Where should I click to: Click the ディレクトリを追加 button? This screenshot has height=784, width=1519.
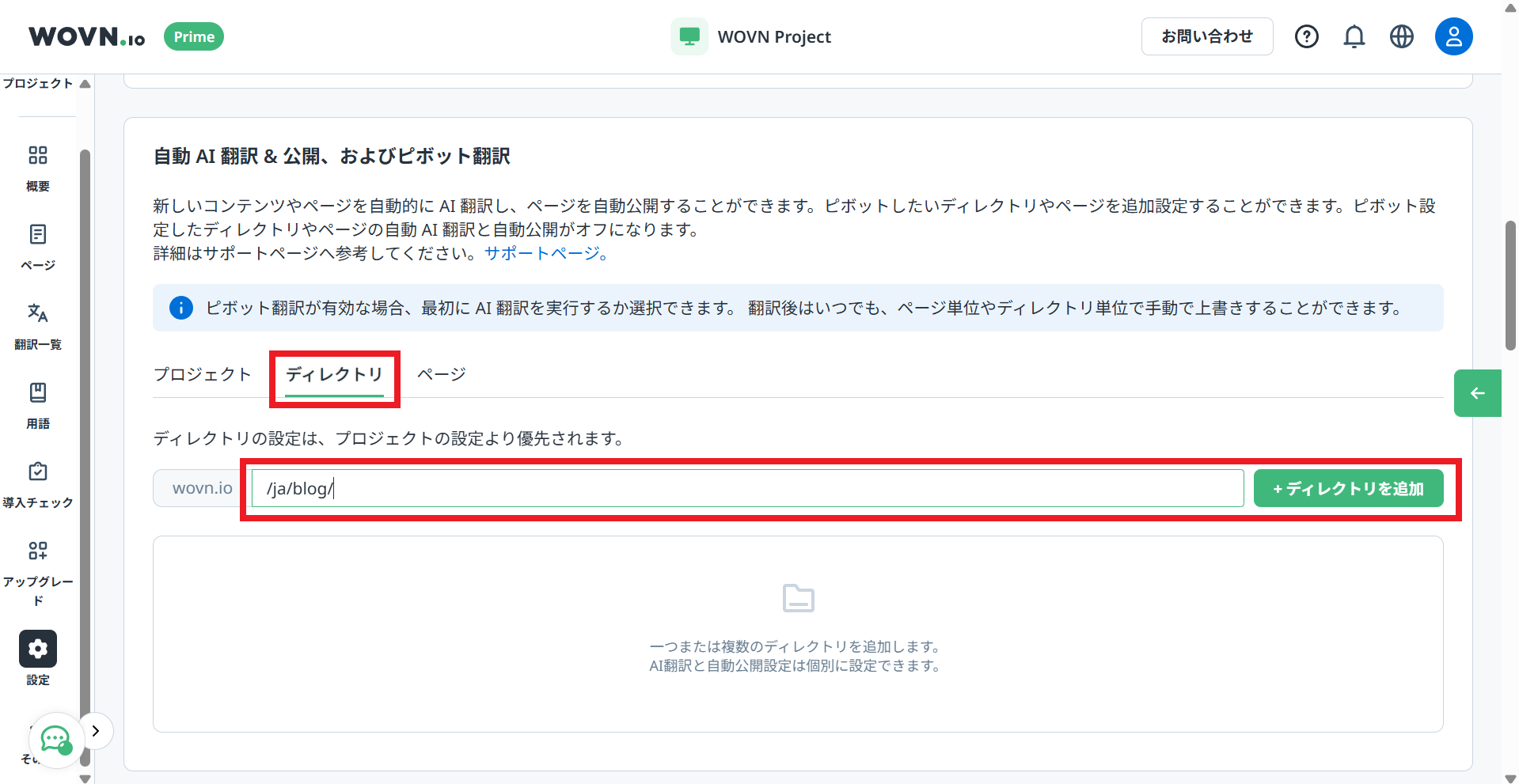1348,488
